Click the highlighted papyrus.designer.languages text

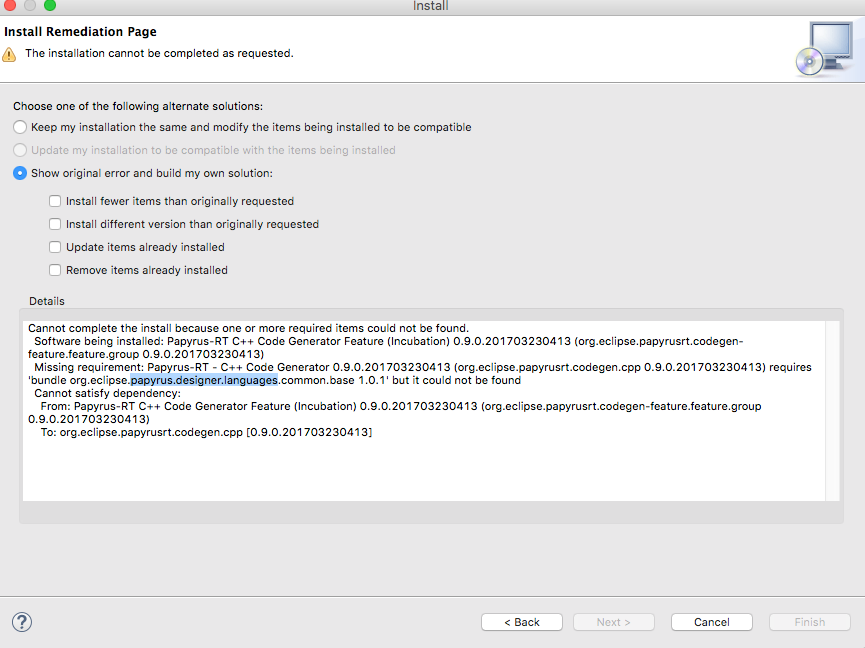coord(204,381)
